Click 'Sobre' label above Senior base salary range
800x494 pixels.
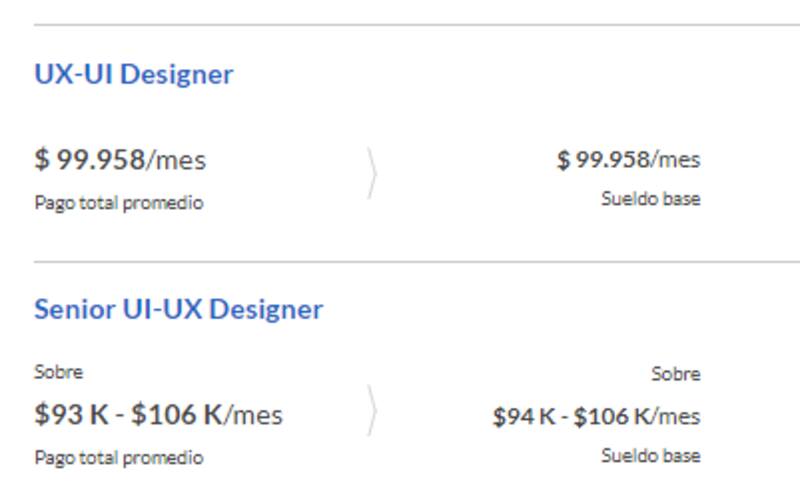click(675, 374)
